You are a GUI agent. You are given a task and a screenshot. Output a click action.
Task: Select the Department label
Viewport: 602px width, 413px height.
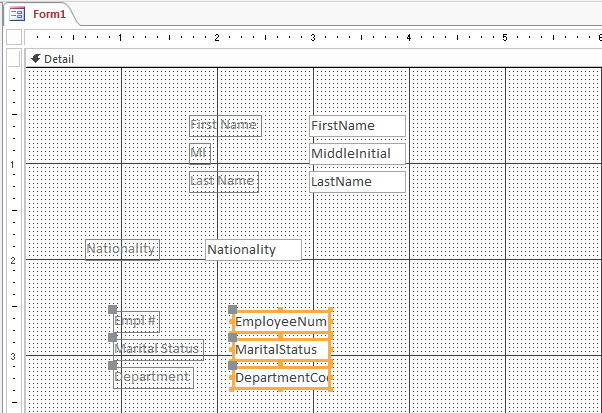coord(154,378)
